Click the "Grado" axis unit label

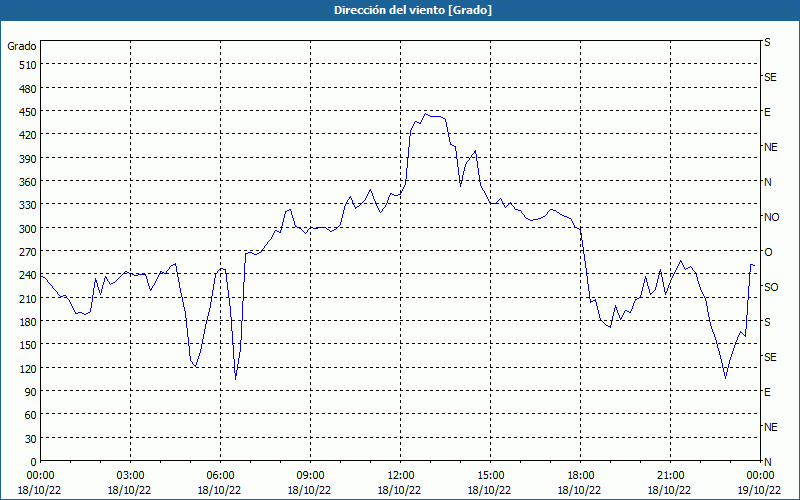click(22, 46)
